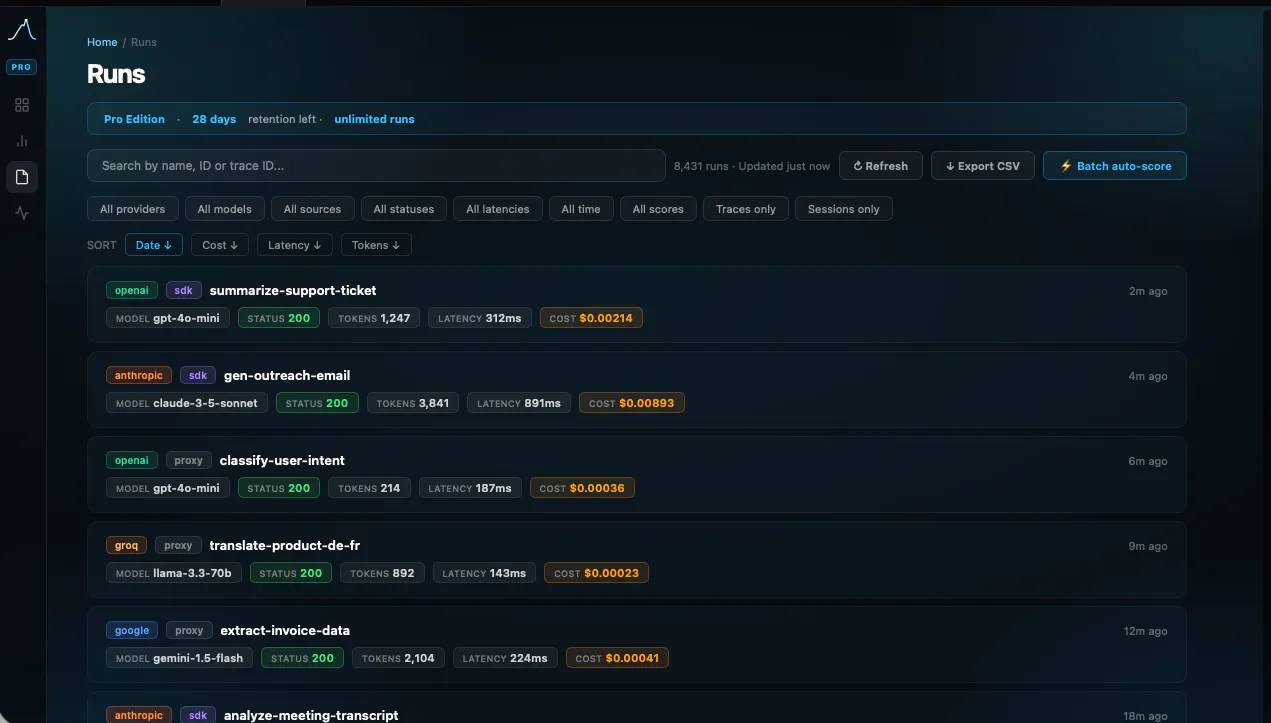Click TOKENS 2,104 chip
This screenshot has height=723, width=1271.
(398, 658)
